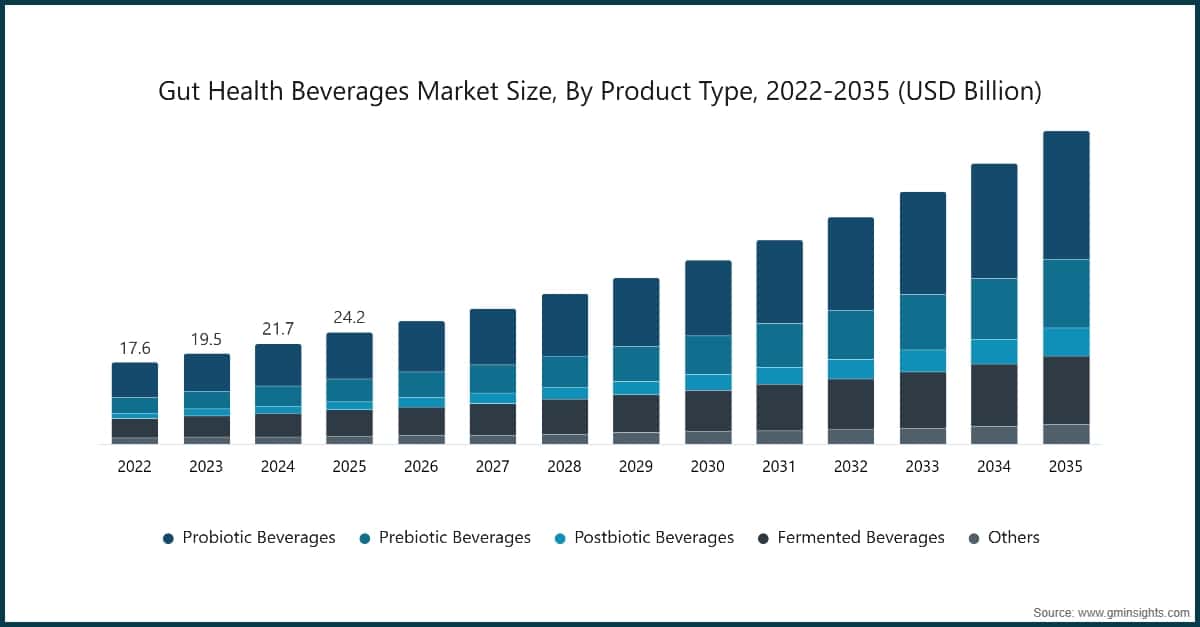This screenshot has height=627, width=1200.
Task: Select the 2022 axis label
Action: pyautogui.click(x=135, y=466)
